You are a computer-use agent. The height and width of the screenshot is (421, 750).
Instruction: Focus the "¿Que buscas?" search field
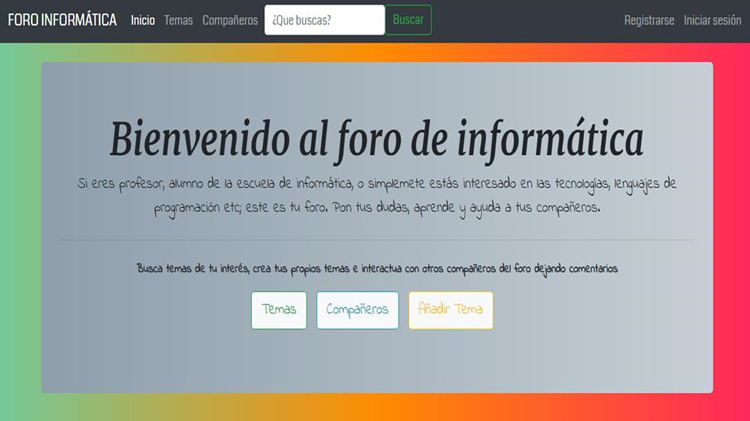(x=324, y=20)
